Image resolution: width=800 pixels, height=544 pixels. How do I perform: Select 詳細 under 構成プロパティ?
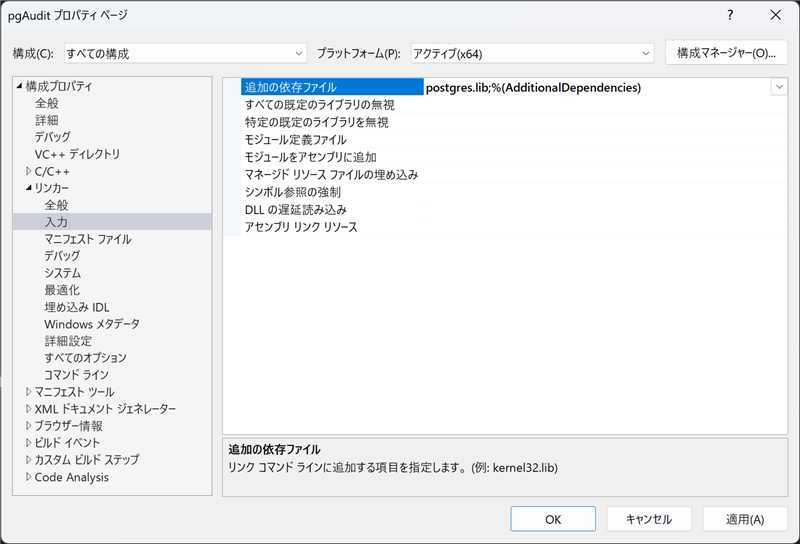tap(47, 120)
